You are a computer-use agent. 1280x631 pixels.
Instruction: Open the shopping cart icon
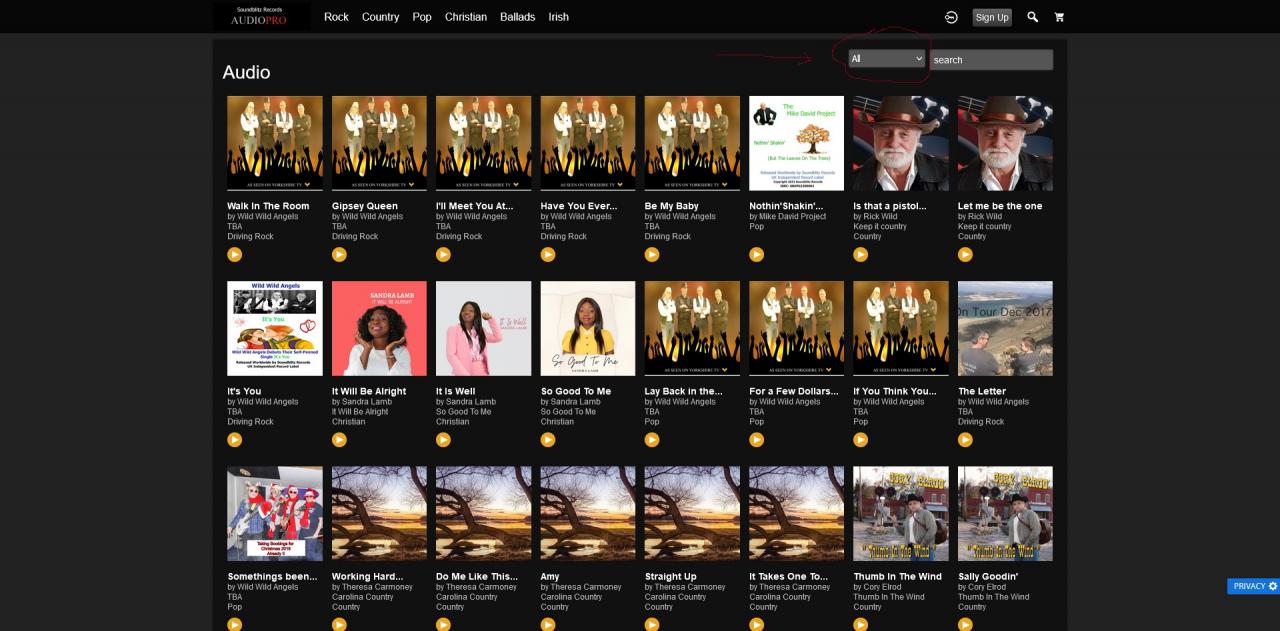[x=1059, y=17]
